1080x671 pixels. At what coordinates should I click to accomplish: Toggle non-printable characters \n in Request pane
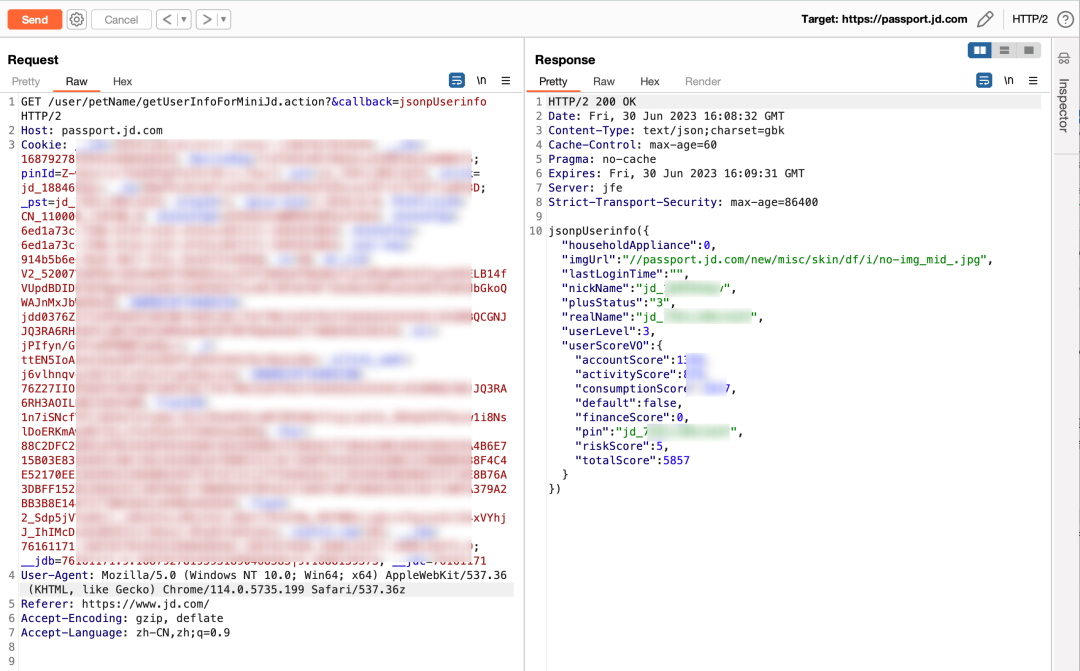coord(481,81)
